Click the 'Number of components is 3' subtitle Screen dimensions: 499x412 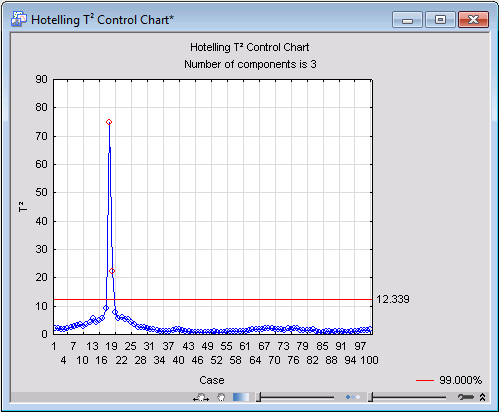coord(250,64)
